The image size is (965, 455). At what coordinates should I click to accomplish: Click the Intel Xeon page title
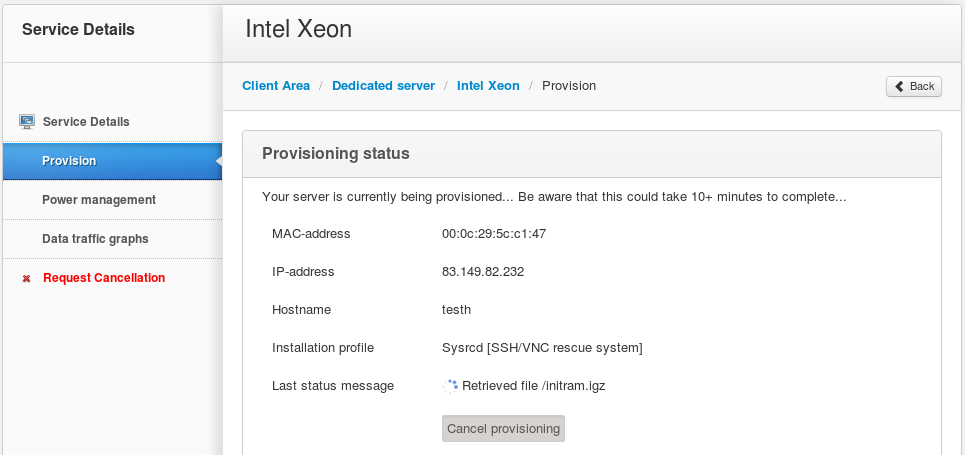(298, 29)
